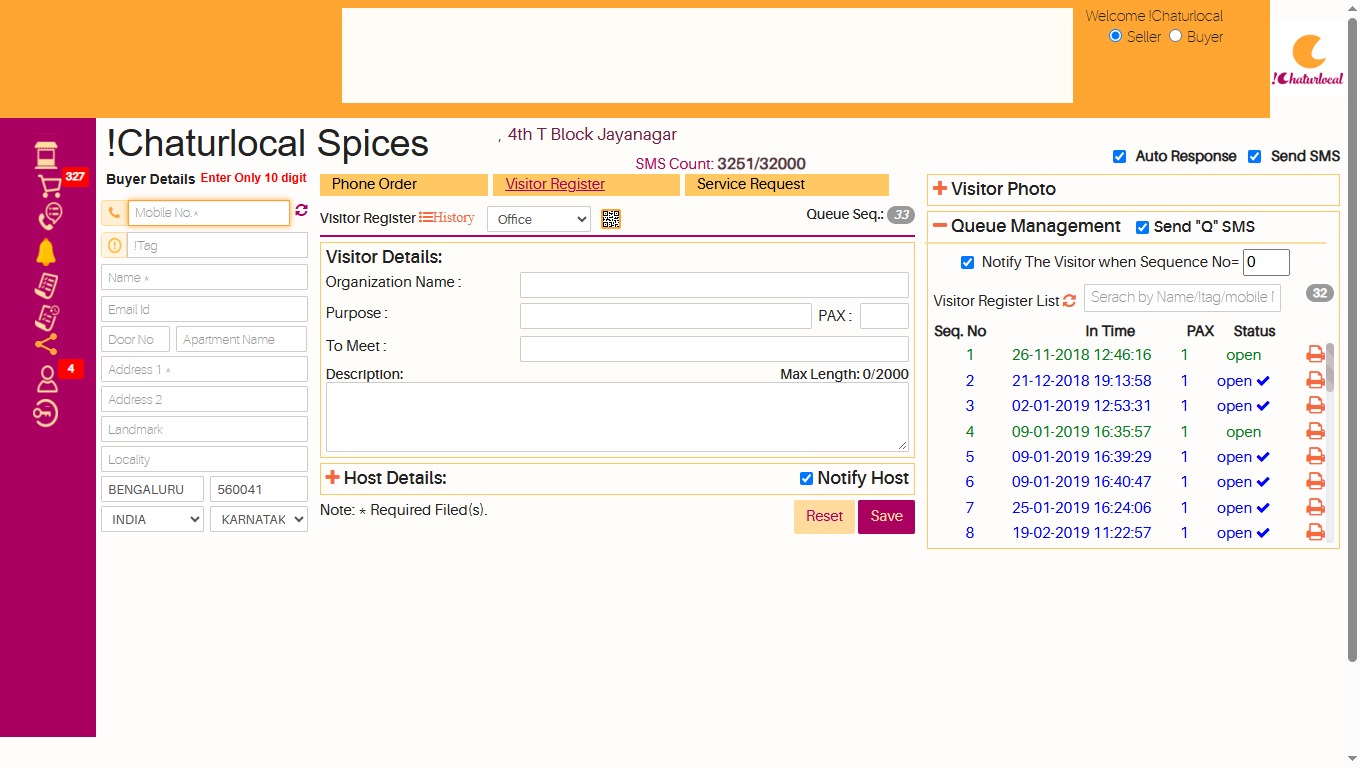Click the Organization Name input field
1360x768 pixels.
point(714,284)
